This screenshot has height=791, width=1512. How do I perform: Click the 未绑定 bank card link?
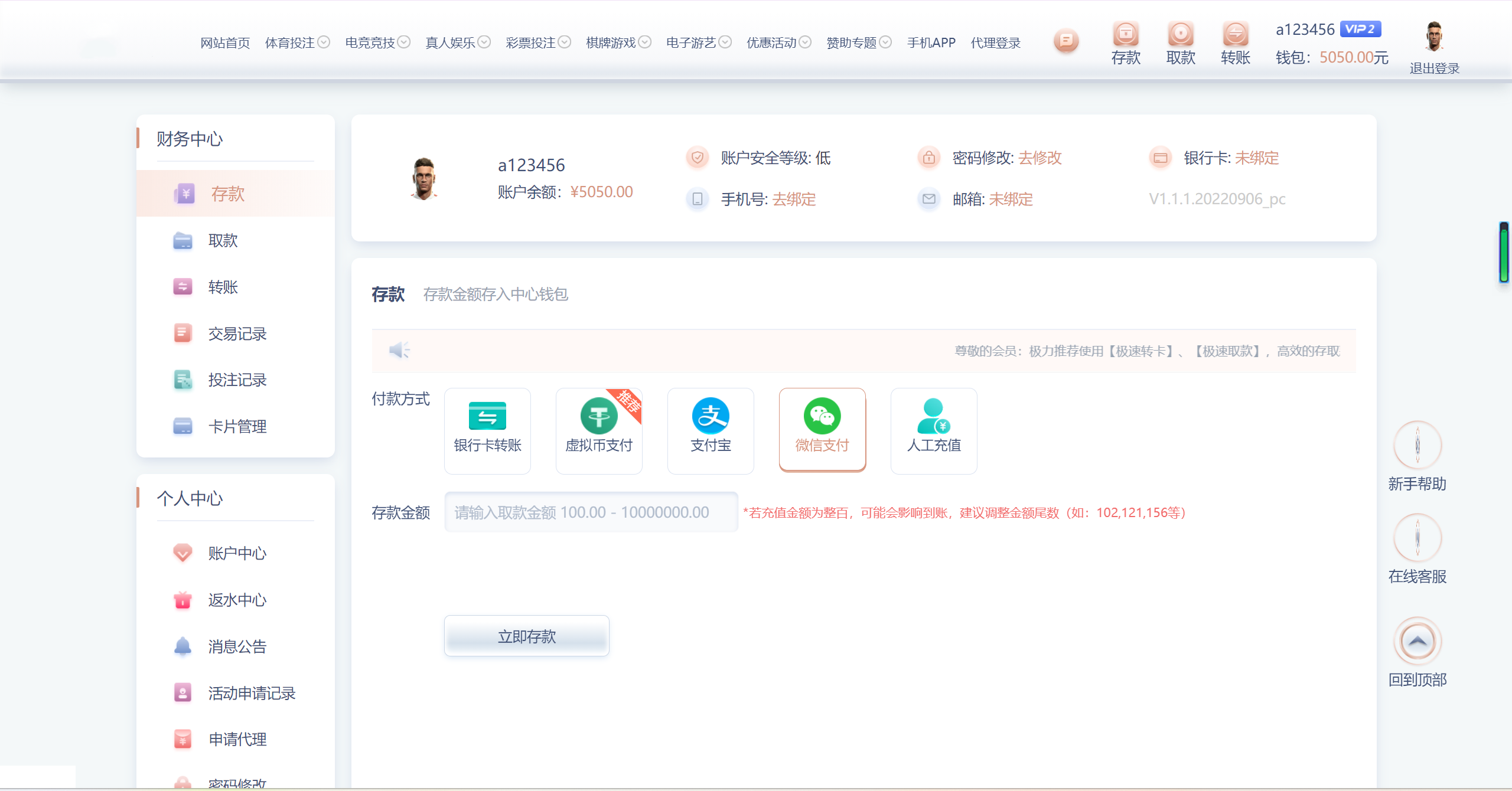click(1257, 158)
